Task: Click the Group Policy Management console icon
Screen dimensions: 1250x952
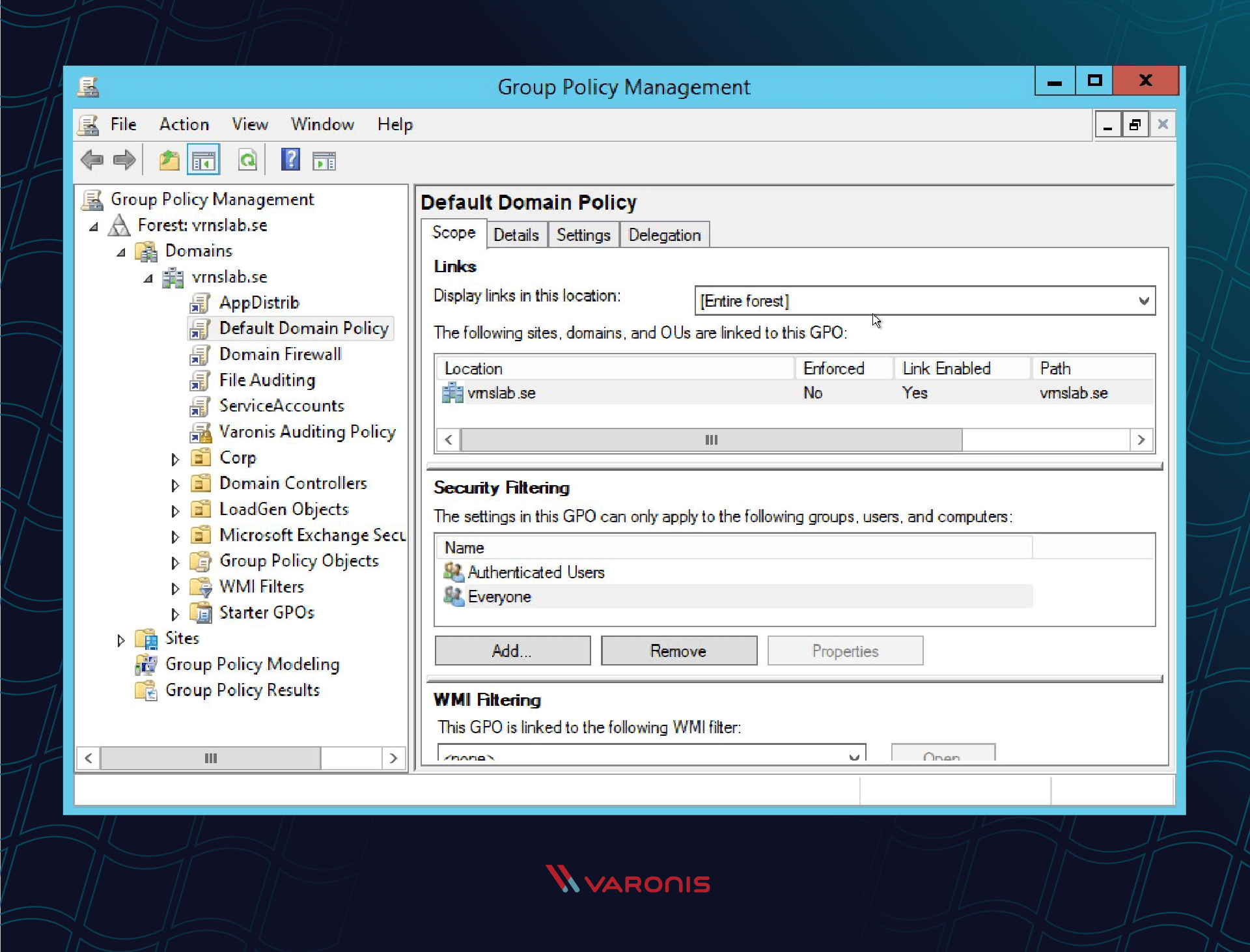Action: tap(92, 200)
